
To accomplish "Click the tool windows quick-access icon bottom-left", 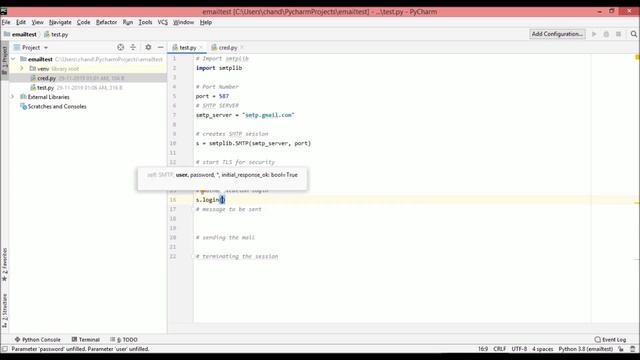I will point(4,349).
